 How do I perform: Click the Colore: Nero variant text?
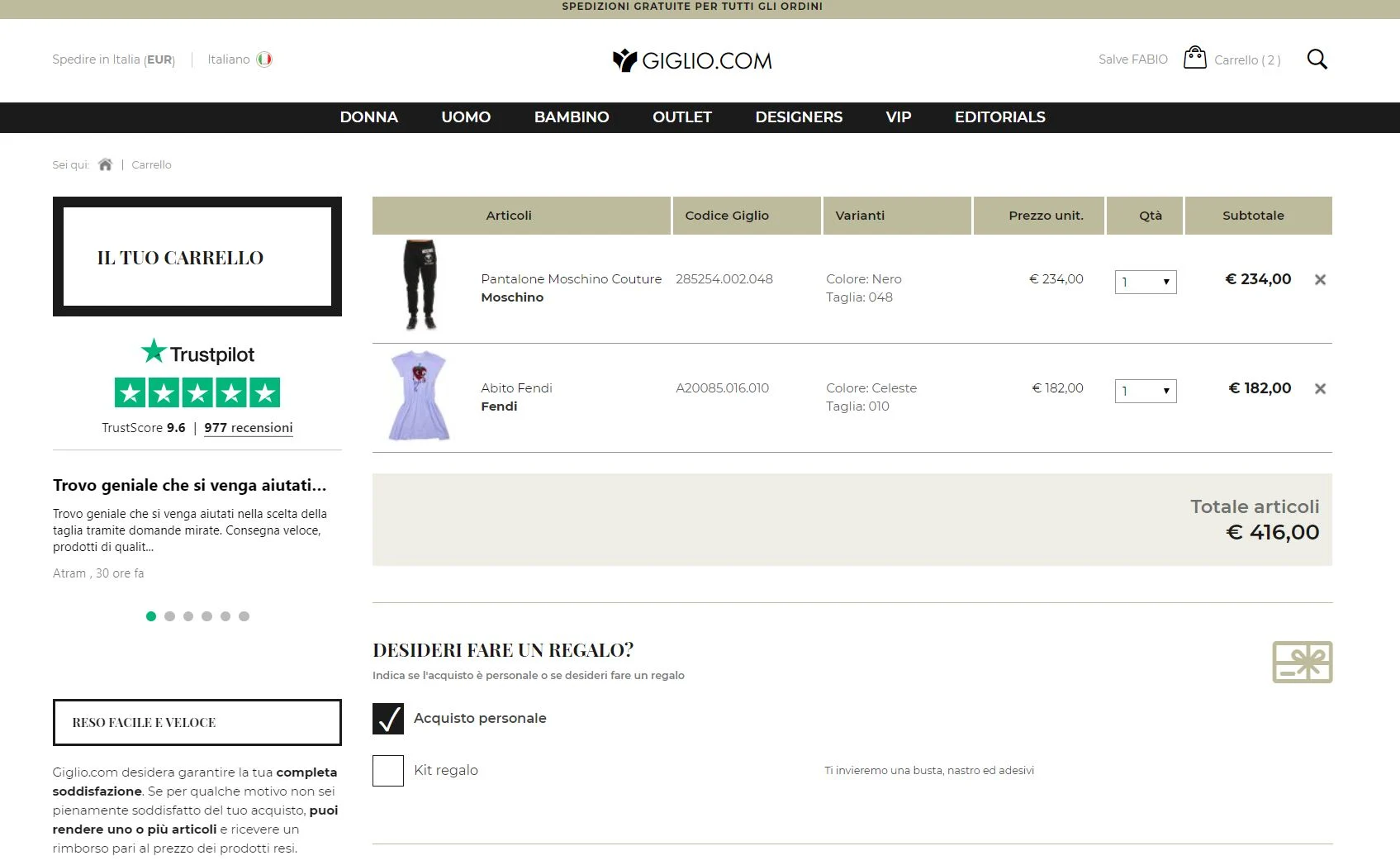click(x=864, y=279)
